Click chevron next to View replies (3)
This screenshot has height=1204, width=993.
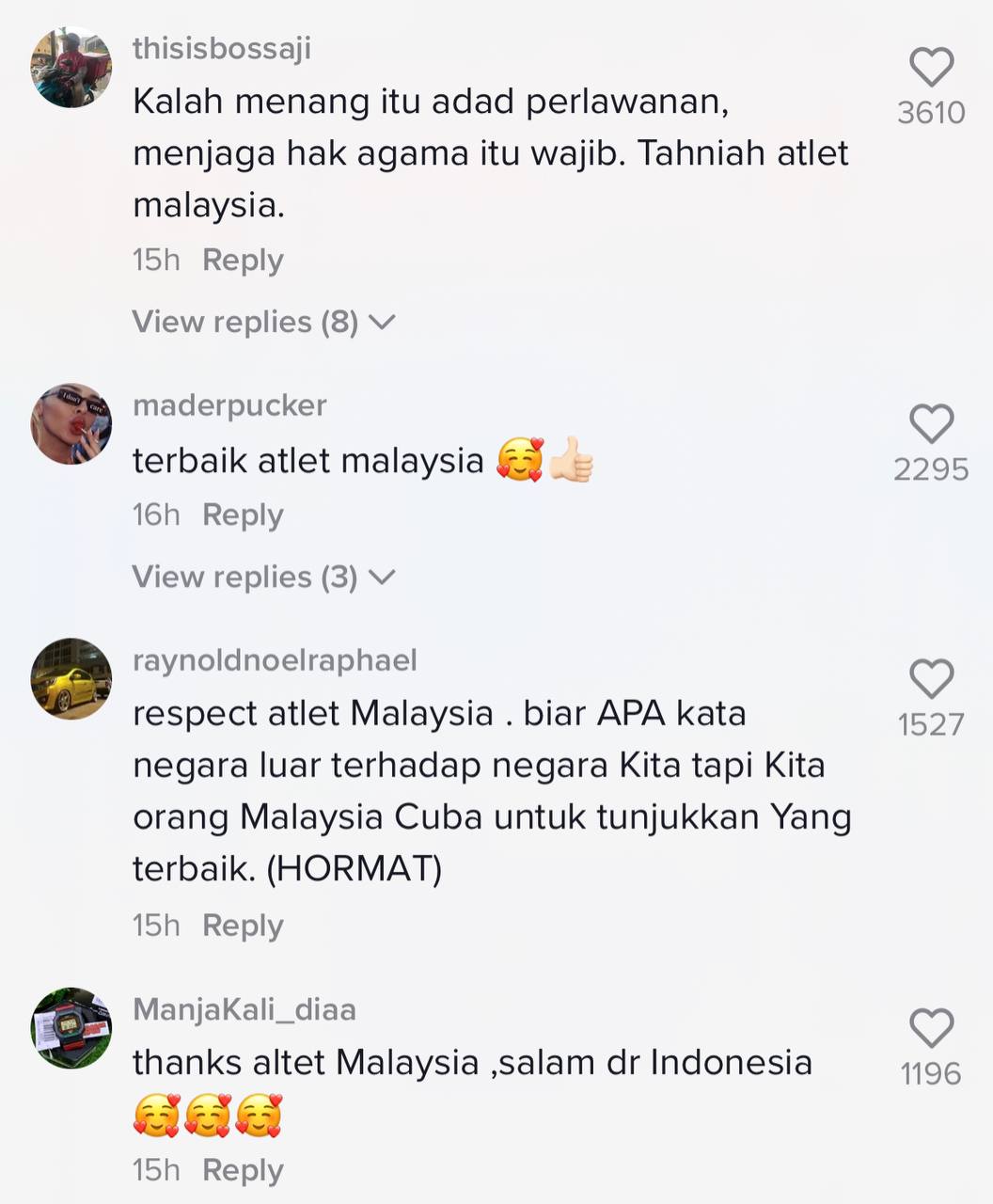[x=382, y=578]
